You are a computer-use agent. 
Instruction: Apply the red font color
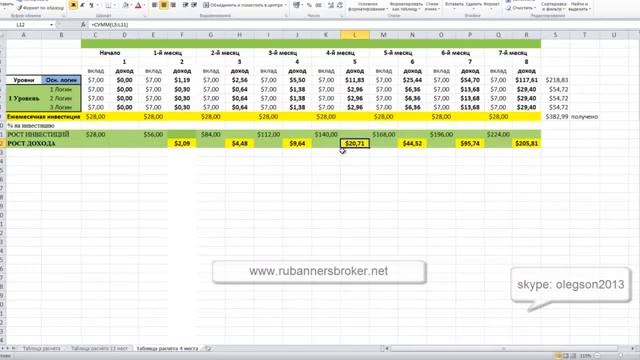(138, 5)
